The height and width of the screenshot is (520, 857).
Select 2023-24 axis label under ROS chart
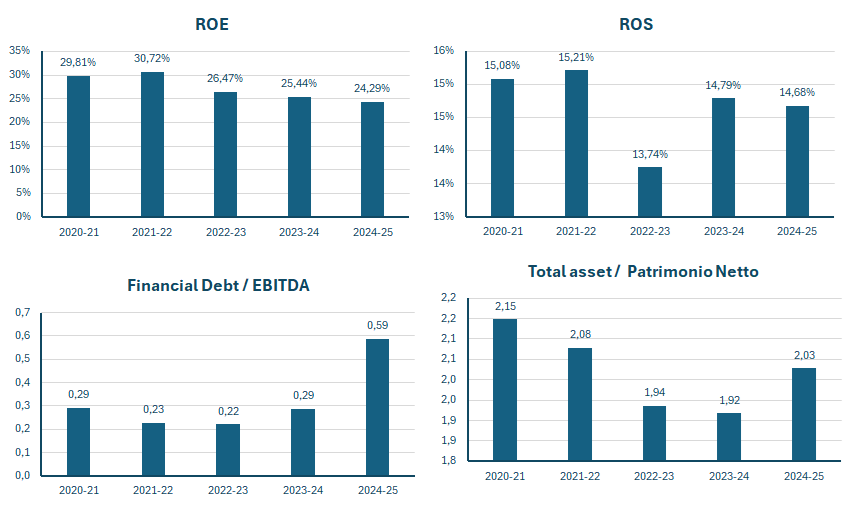(x=724, y=231)
